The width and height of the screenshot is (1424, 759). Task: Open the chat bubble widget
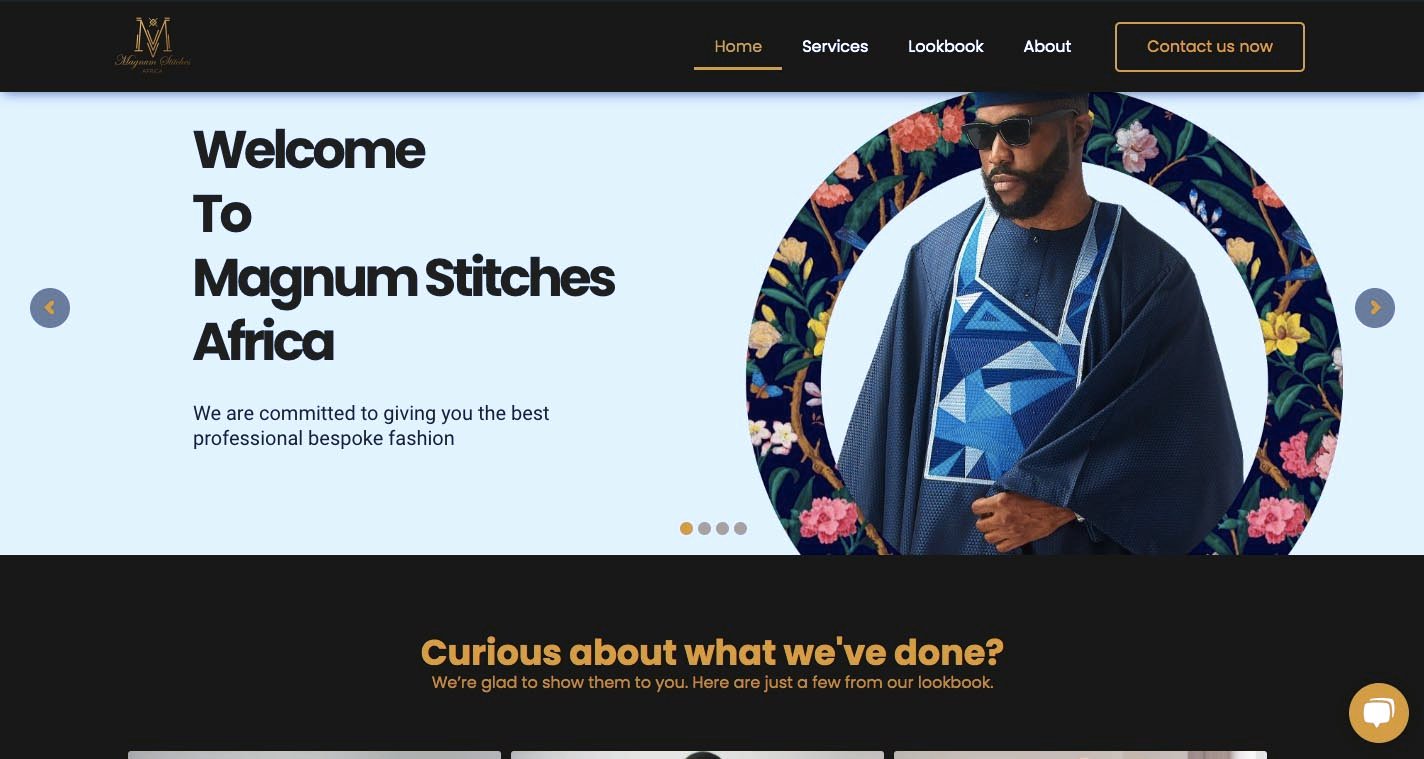[x=1379, y=713]
